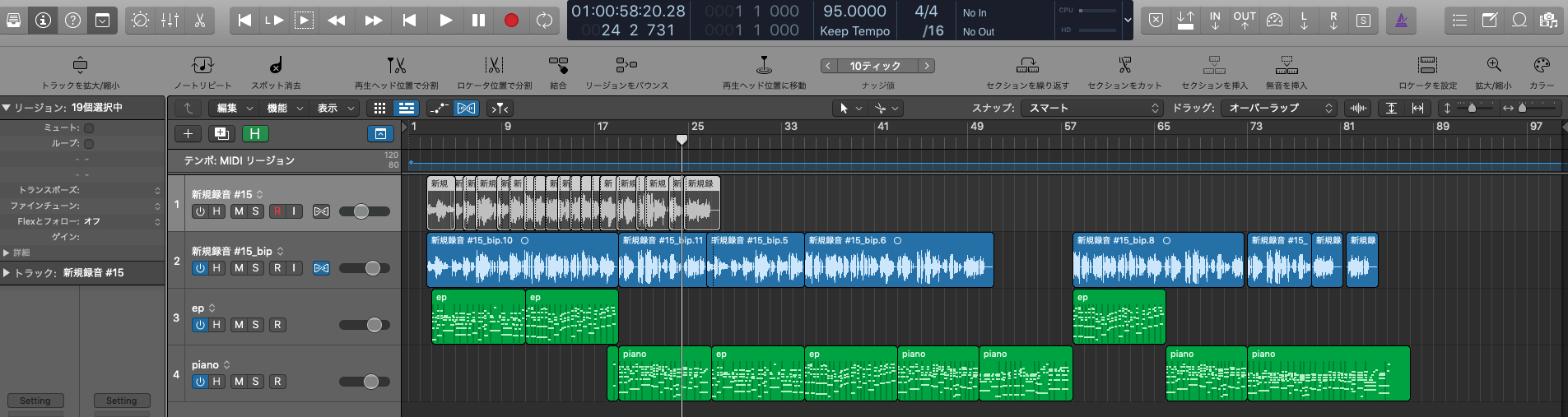The width and height of the screenshot is (1568, 417).
Task: Start recording with red Record button
Action: click(511, 21)
